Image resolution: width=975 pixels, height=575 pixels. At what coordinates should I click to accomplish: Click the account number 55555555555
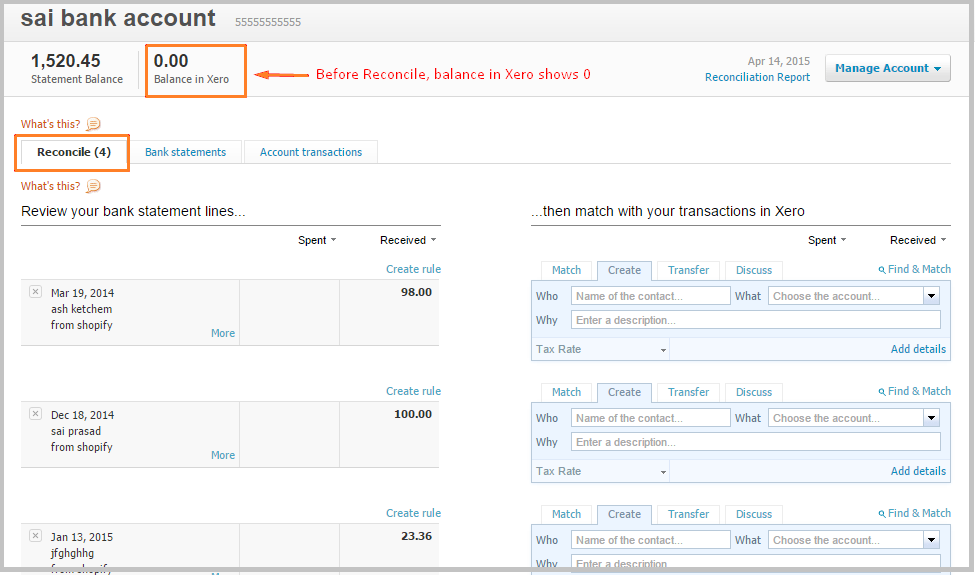pos(268,22)
